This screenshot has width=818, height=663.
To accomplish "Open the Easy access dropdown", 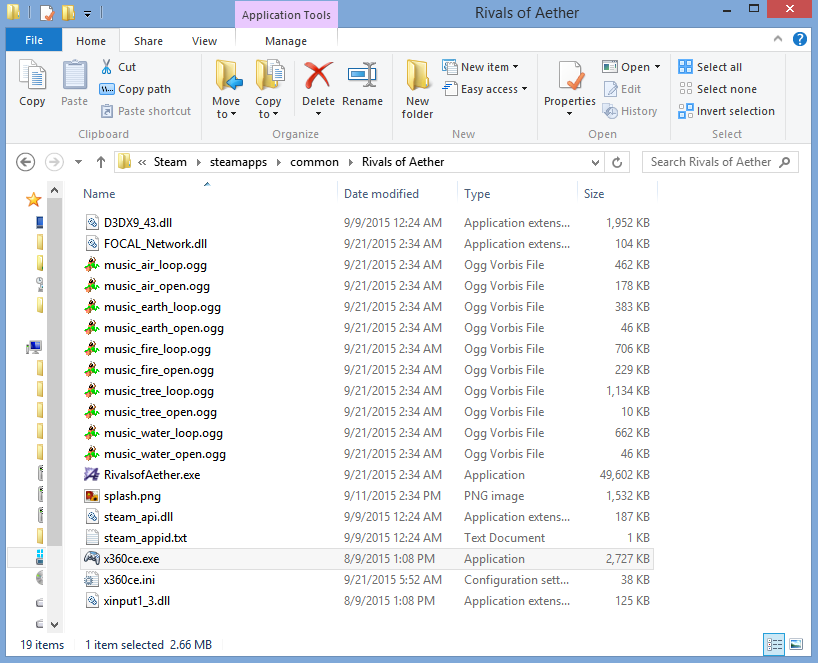I will click(x=485, y=89).
